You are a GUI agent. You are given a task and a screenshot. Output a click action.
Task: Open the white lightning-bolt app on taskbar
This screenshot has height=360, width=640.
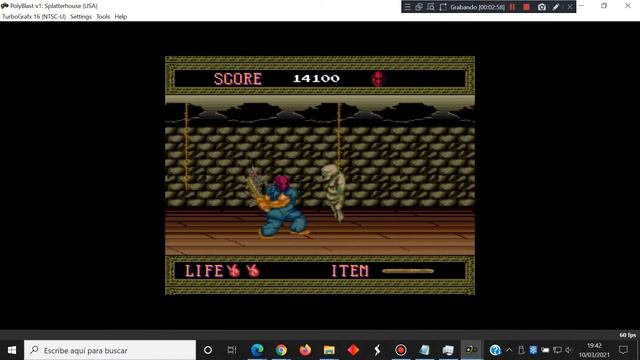(x=377, y=350)
